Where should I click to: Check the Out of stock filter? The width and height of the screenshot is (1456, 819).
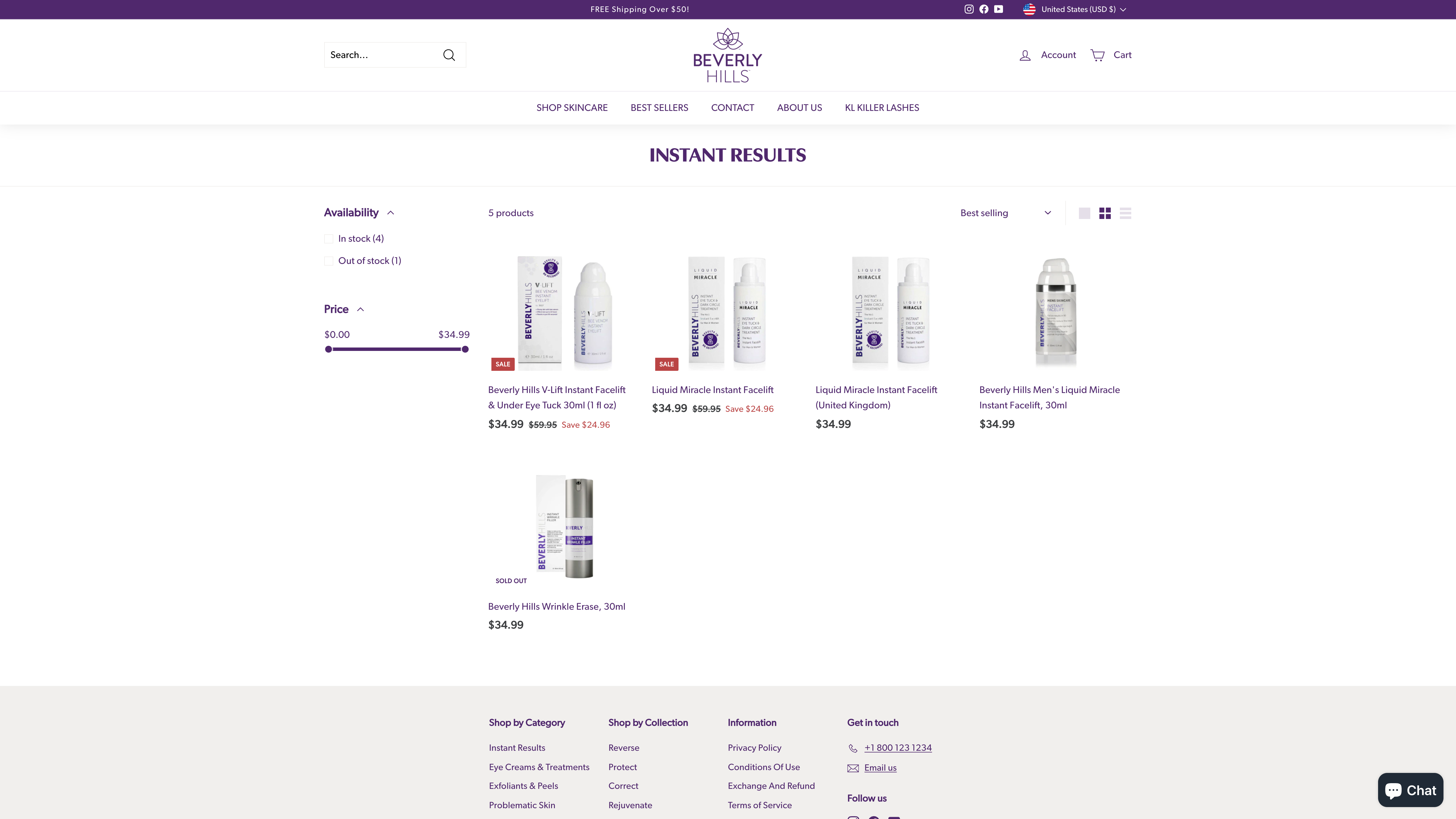click(x=328, y=260)
